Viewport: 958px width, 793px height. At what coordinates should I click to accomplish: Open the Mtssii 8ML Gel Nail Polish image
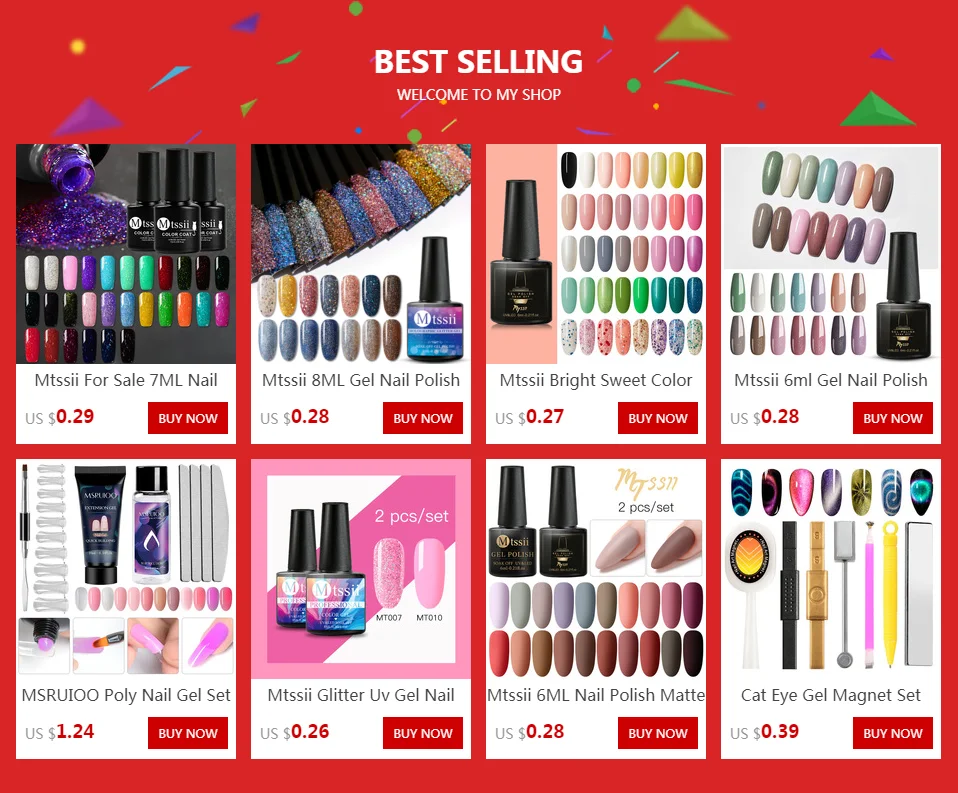point(361,254)
